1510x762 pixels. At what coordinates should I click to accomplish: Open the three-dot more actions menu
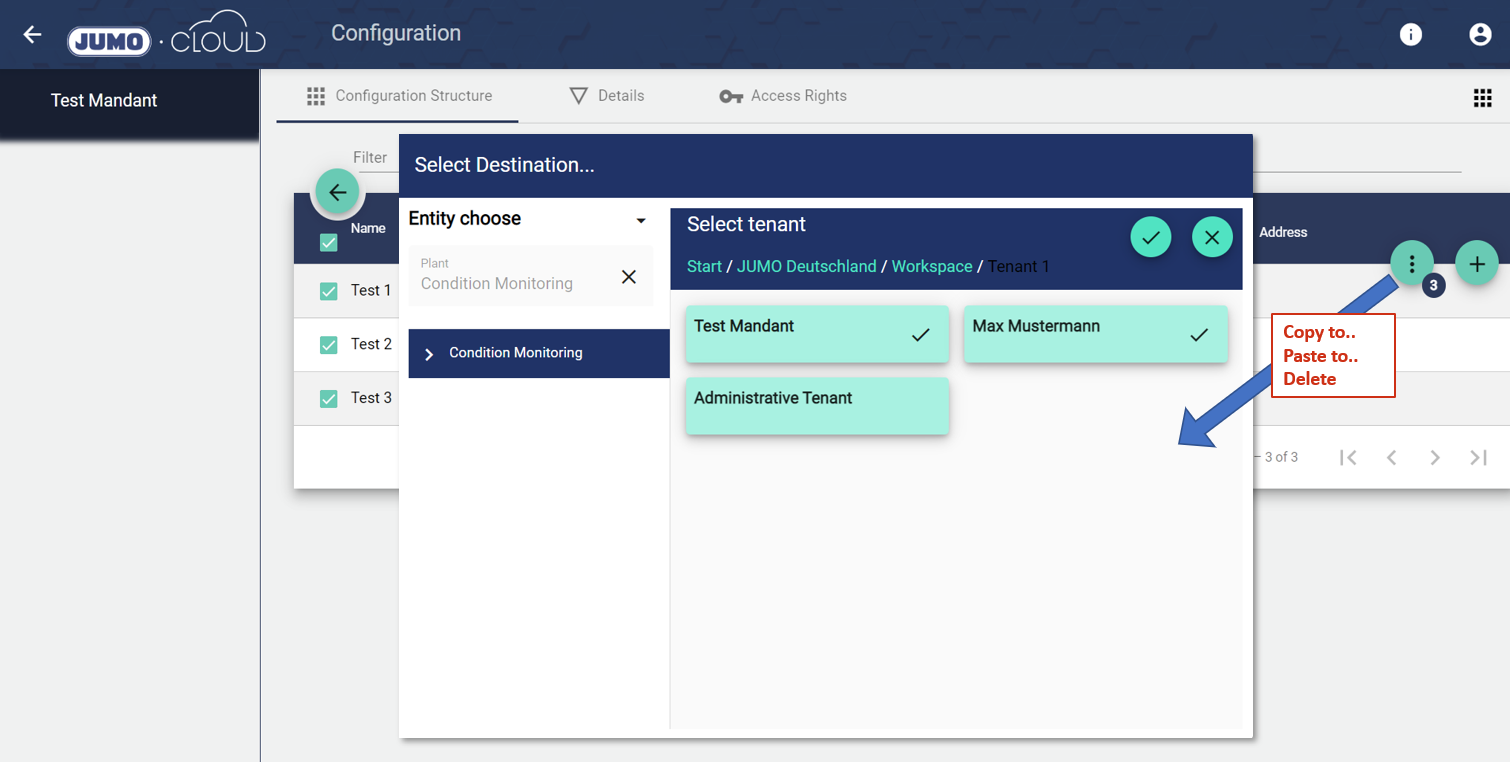point(1411,264)
